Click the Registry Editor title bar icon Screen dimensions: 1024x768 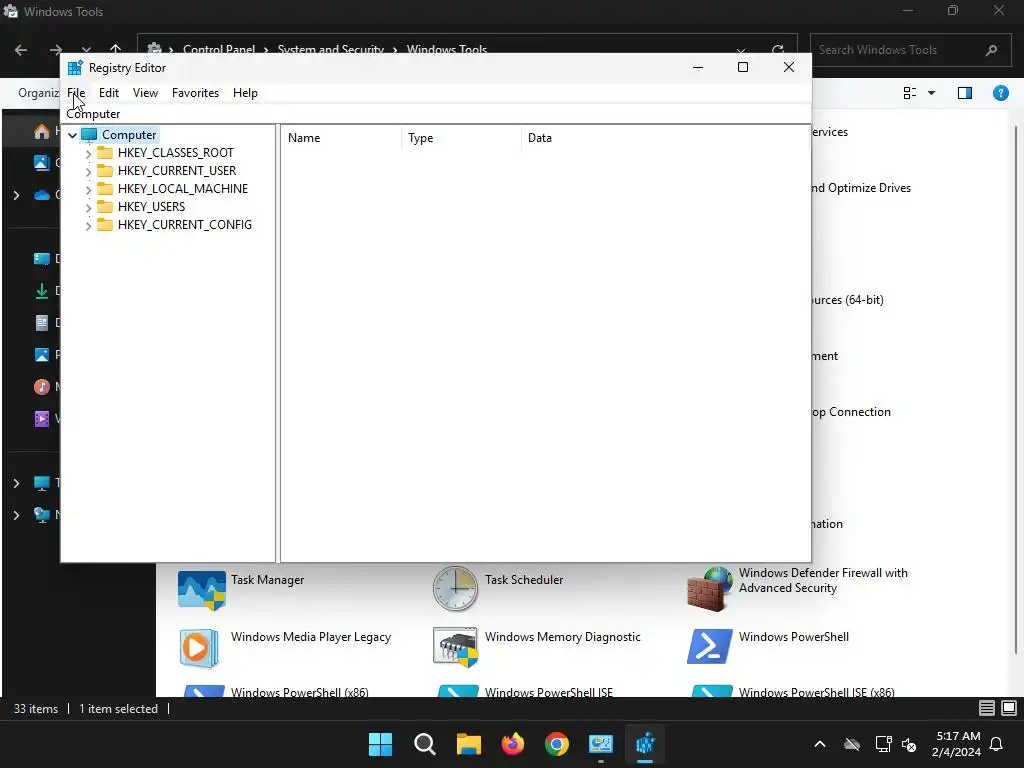tap(76, 68)
